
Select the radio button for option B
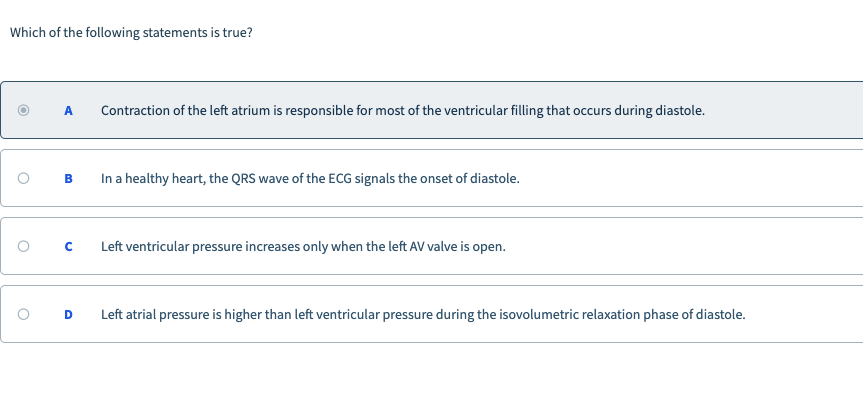pyautogui.click(x=23, y=178)
